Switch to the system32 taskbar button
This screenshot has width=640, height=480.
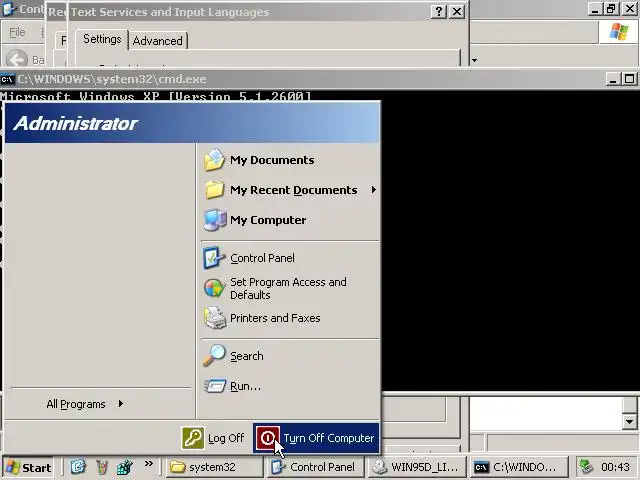(x=215, y=467)
